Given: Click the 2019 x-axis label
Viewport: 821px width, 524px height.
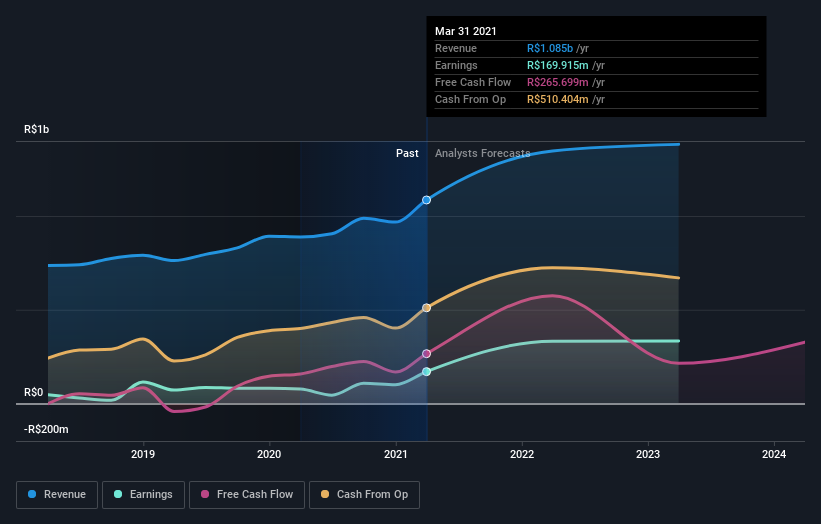Looking at the screenshot, I should point(143,454).
